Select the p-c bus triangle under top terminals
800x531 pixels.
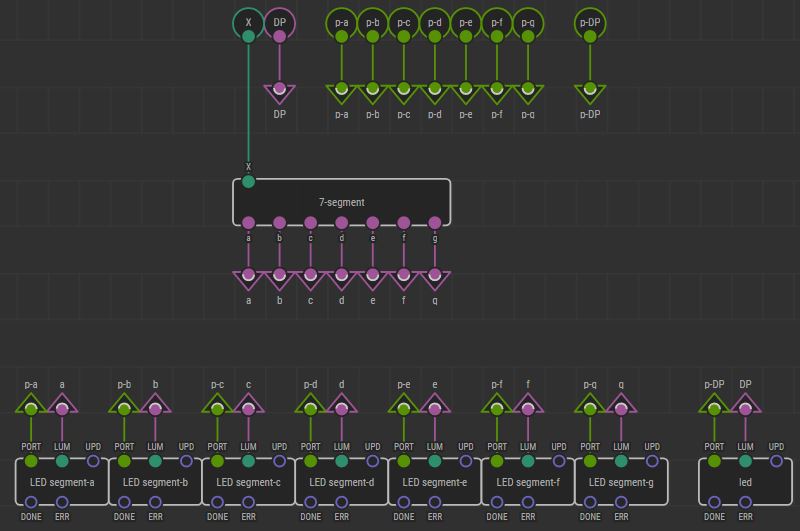click(x=404, y=92)
